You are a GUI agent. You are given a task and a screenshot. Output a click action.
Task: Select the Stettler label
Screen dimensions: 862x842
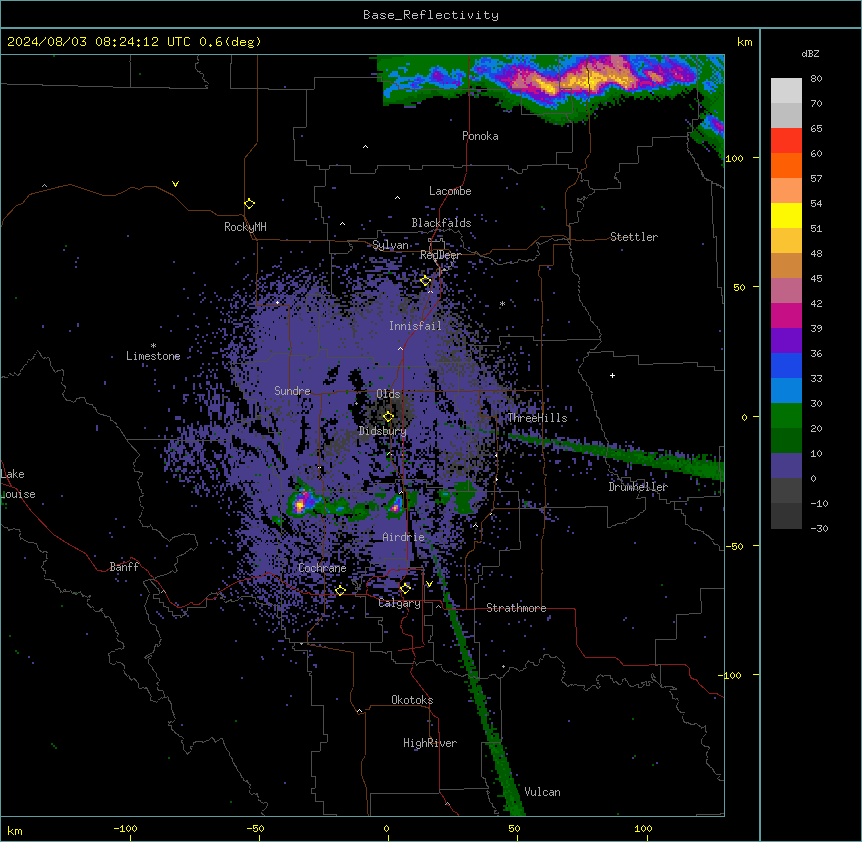634,237
